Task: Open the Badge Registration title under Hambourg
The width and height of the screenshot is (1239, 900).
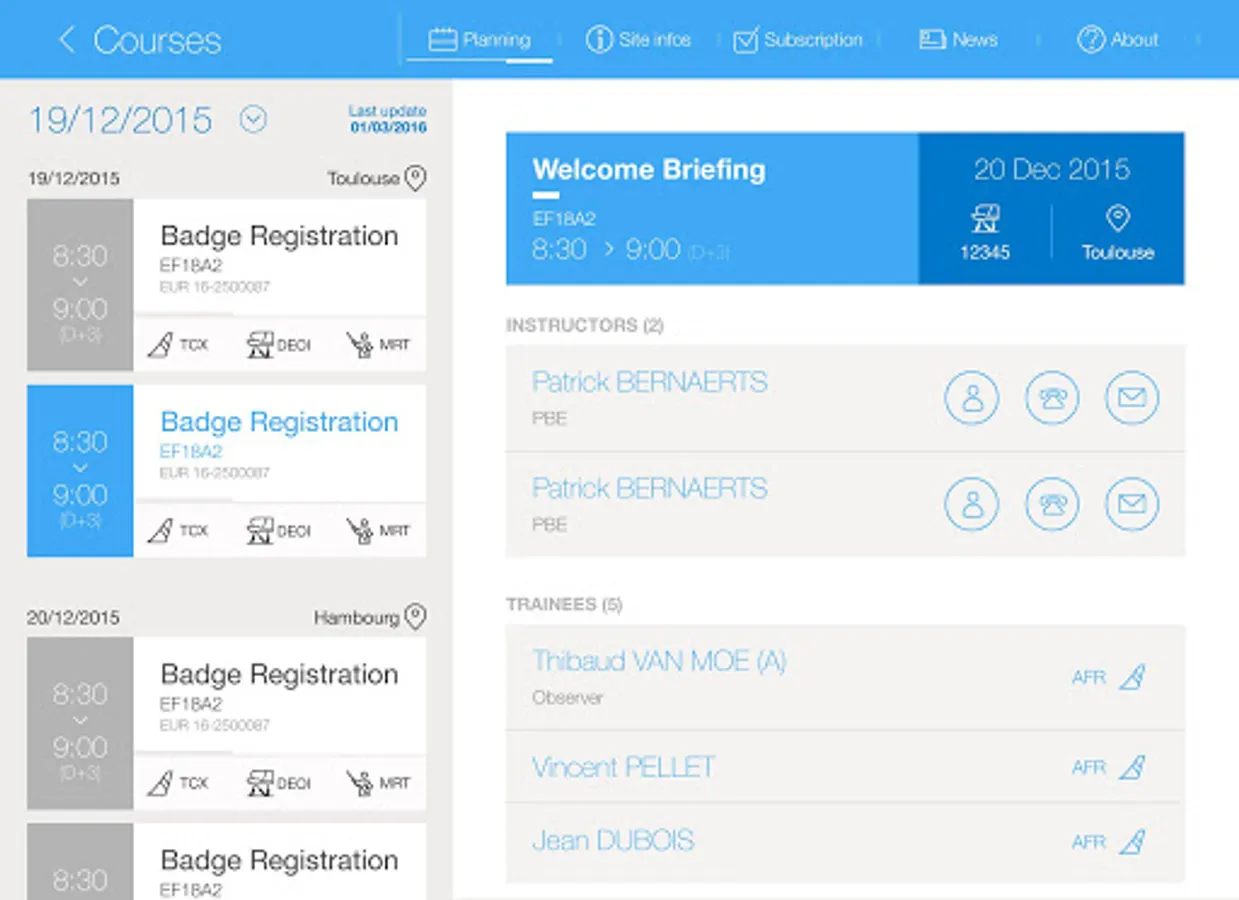Action: (279, 674)
